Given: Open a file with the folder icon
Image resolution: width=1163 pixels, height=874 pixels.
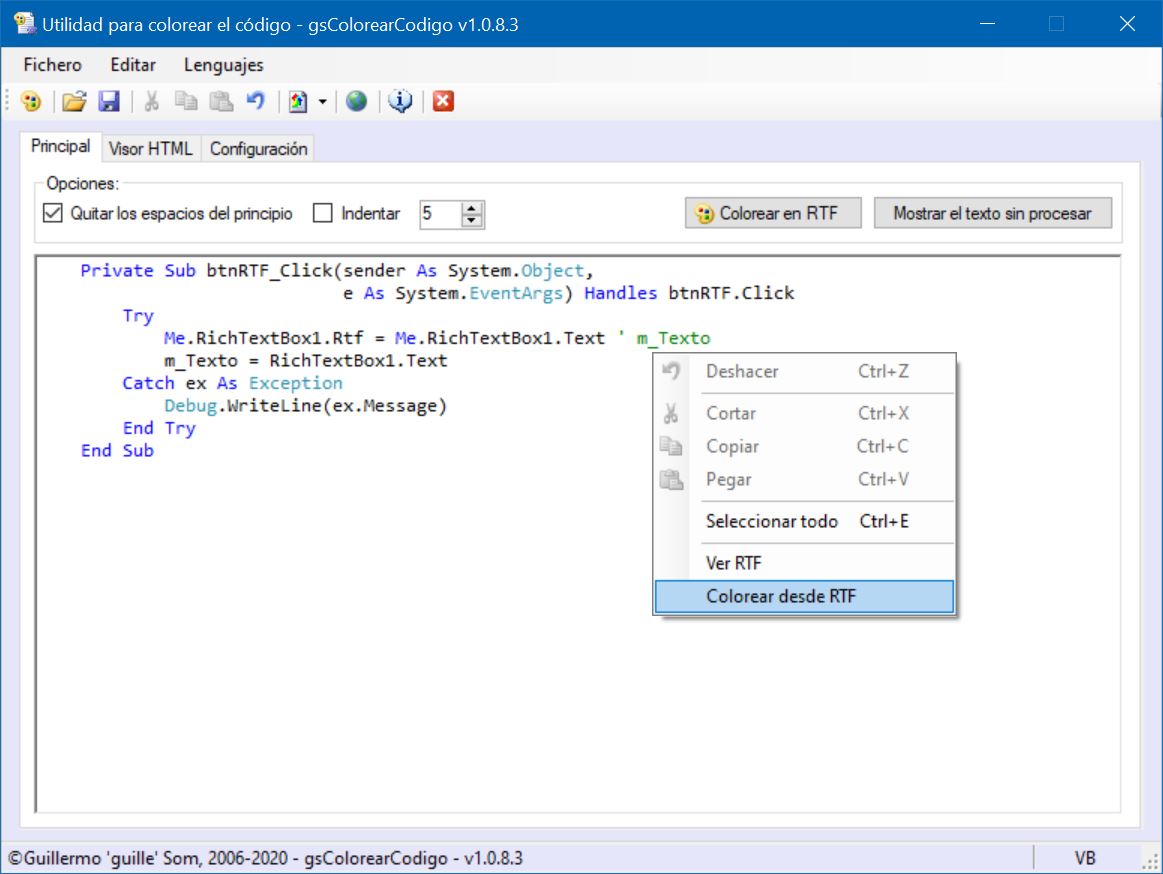Looking at the screenshot, I should [74, 101].
